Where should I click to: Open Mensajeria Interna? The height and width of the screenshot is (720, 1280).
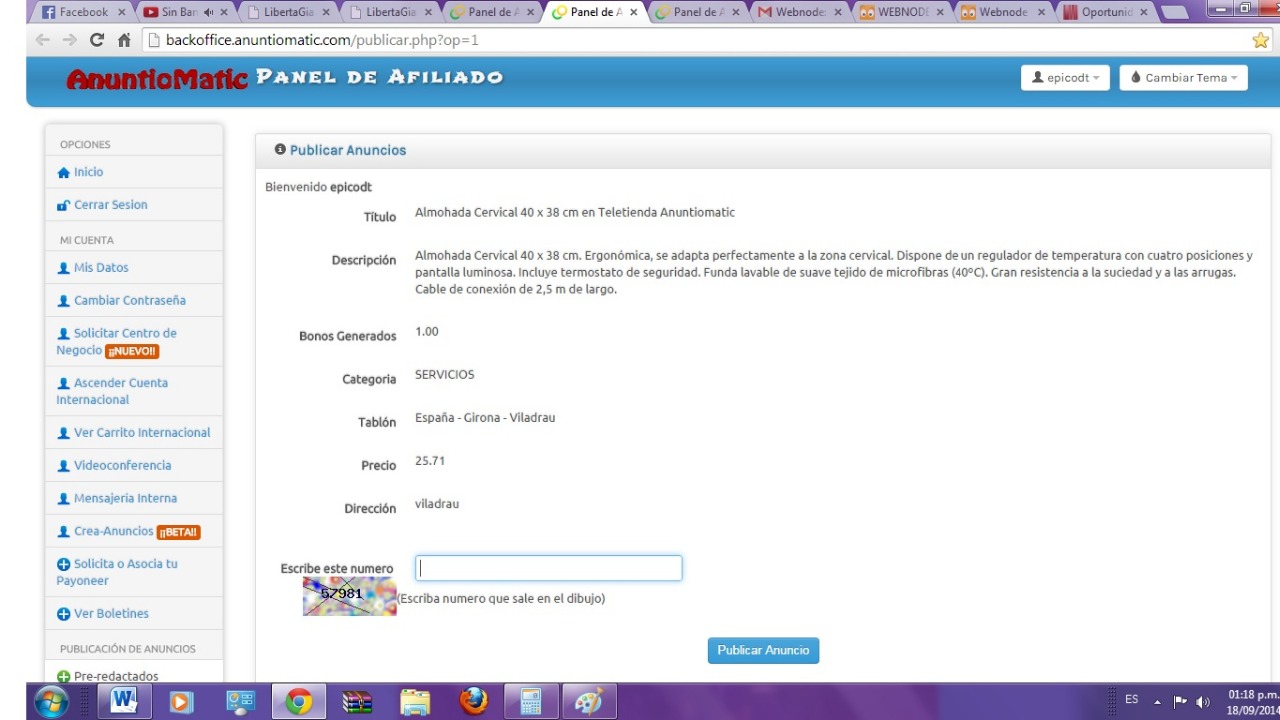125,499
